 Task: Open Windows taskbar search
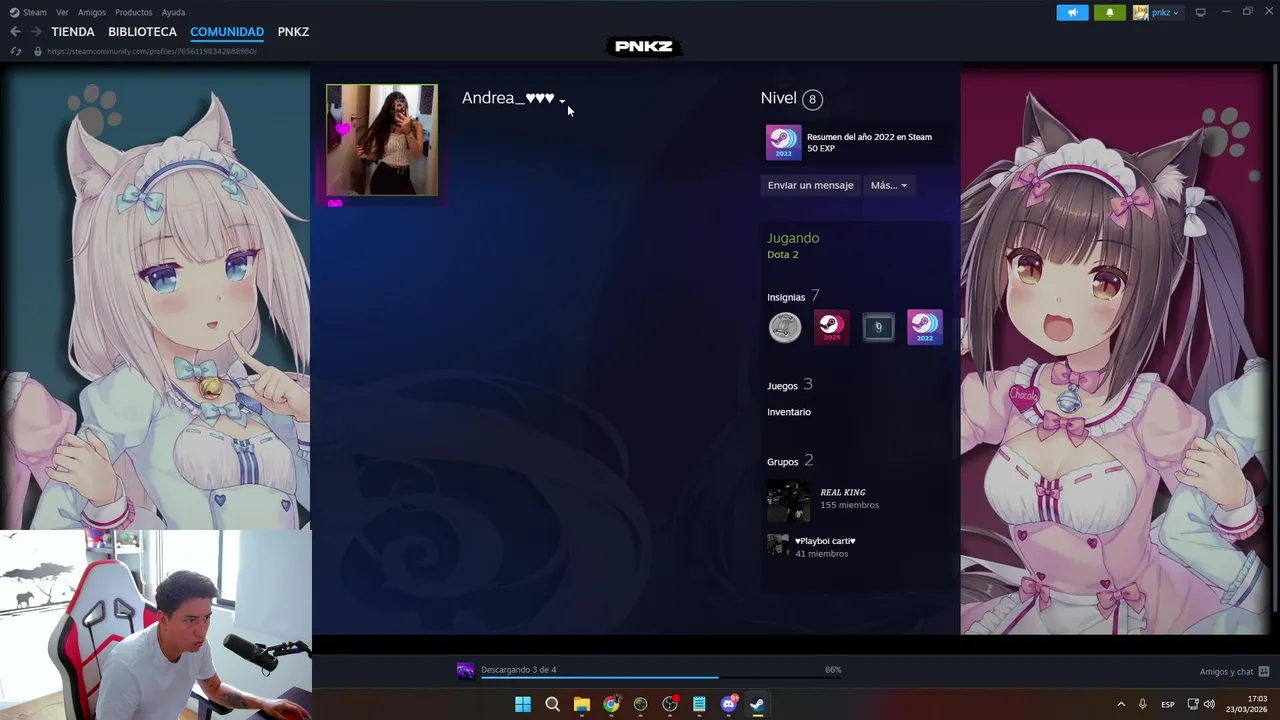(552, 704)
